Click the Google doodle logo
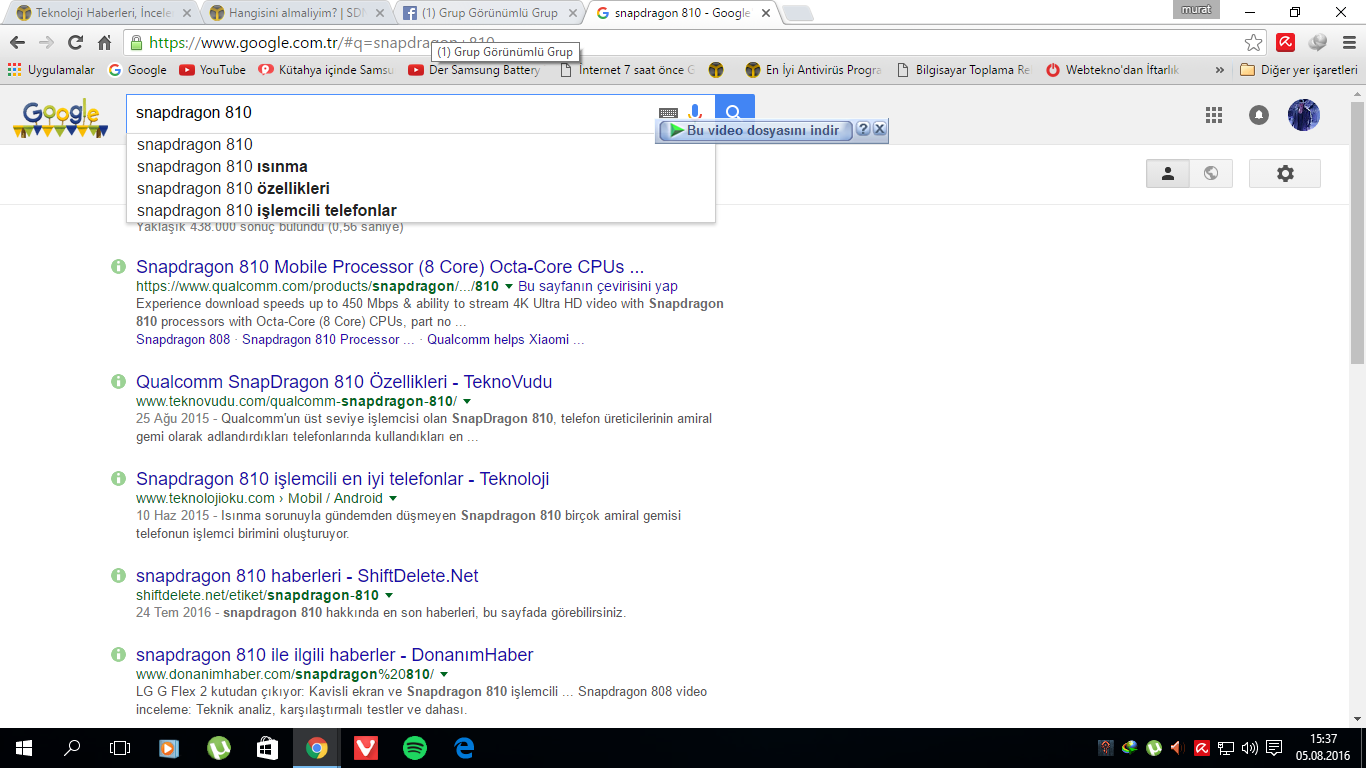Image resolution: width=1366 pixels, height=768 pixels. tap(60, 119)
